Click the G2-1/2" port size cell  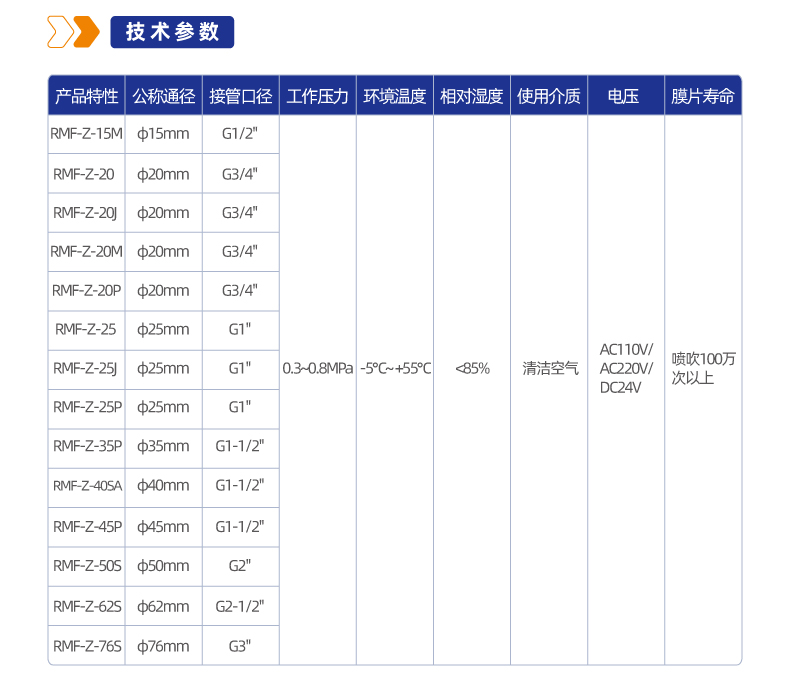point(241,606)
